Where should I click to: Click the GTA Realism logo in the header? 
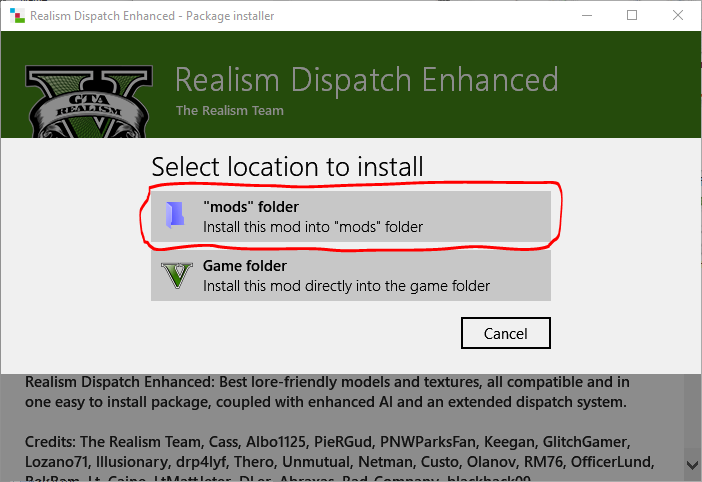[89, 101]
